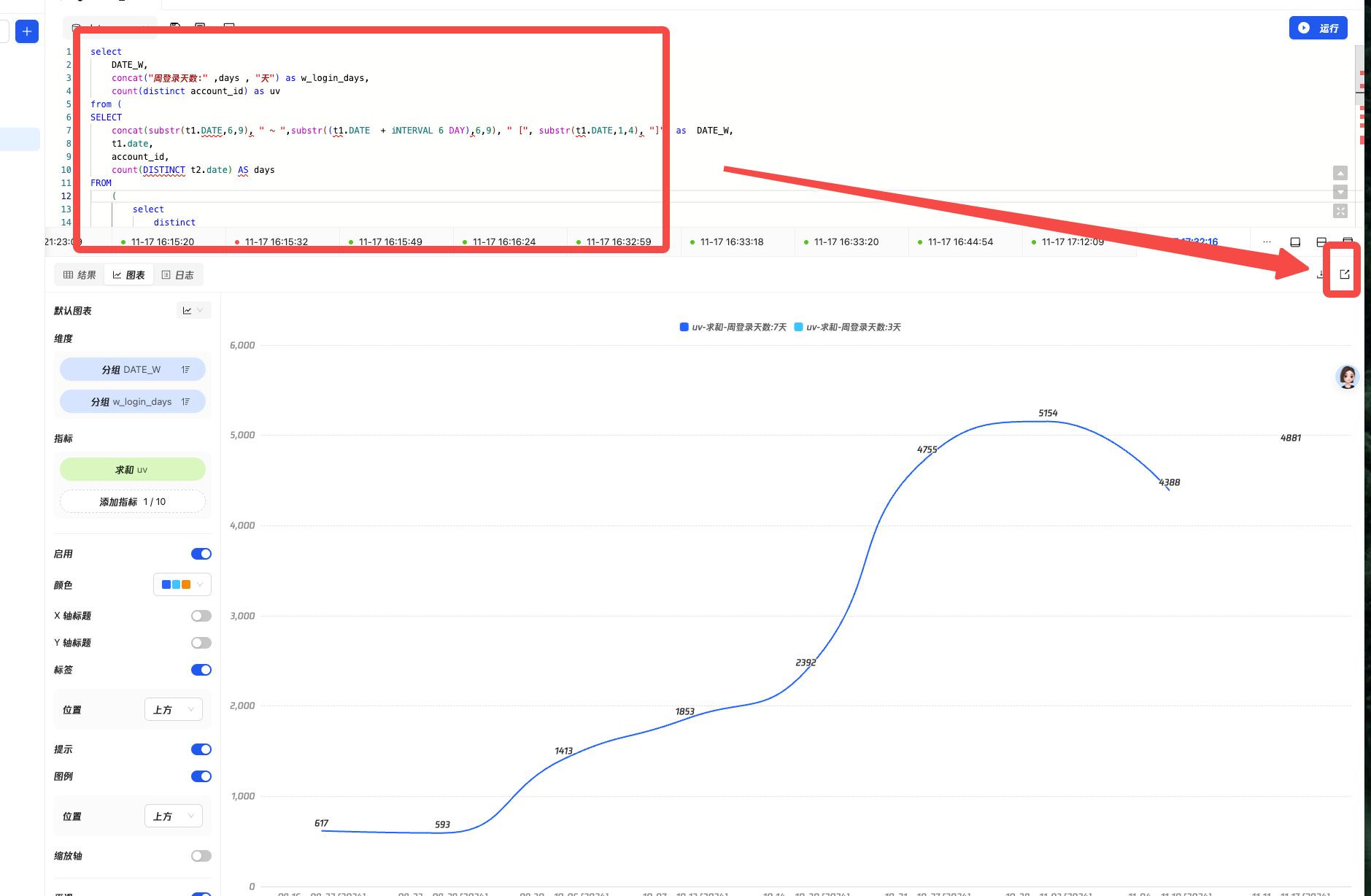Open the more options ellipsis menu
This screenshot has width=1371, height=896.
(x=1267, y=242)
